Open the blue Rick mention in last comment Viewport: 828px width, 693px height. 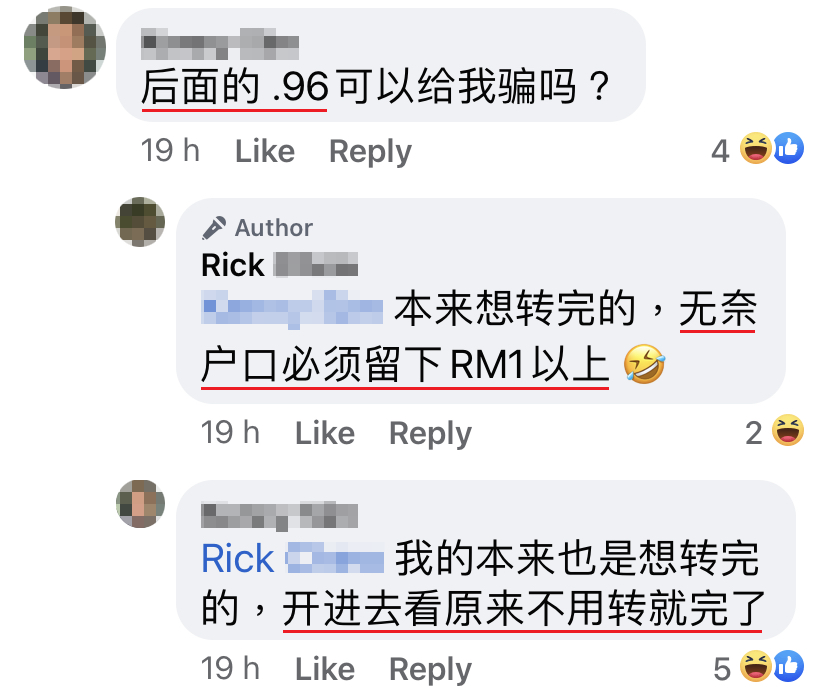pos(293,559)
